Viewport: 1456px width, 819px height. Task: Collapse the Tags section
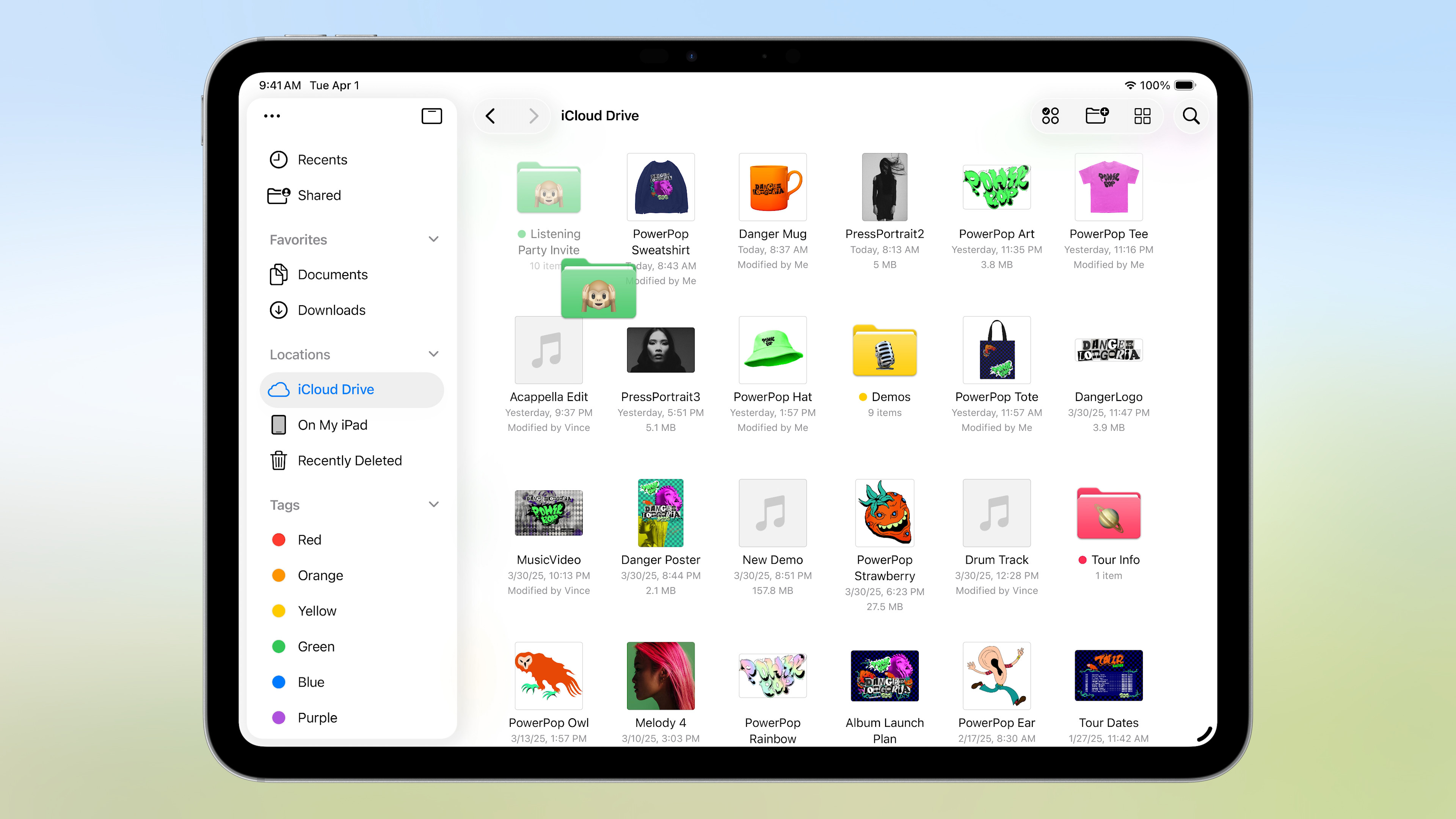tap(433, 505)
